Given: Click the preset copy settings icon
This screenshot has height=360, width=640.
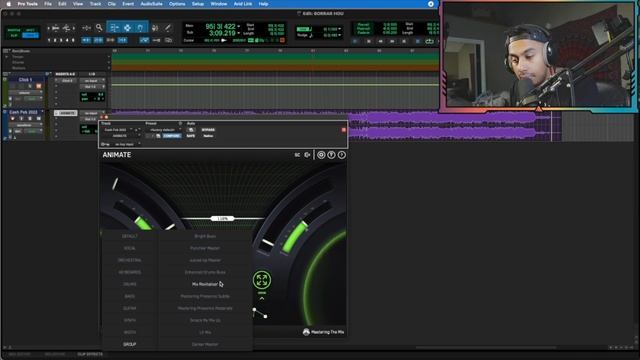Looking at the screenshot, I should coord(158,136).
